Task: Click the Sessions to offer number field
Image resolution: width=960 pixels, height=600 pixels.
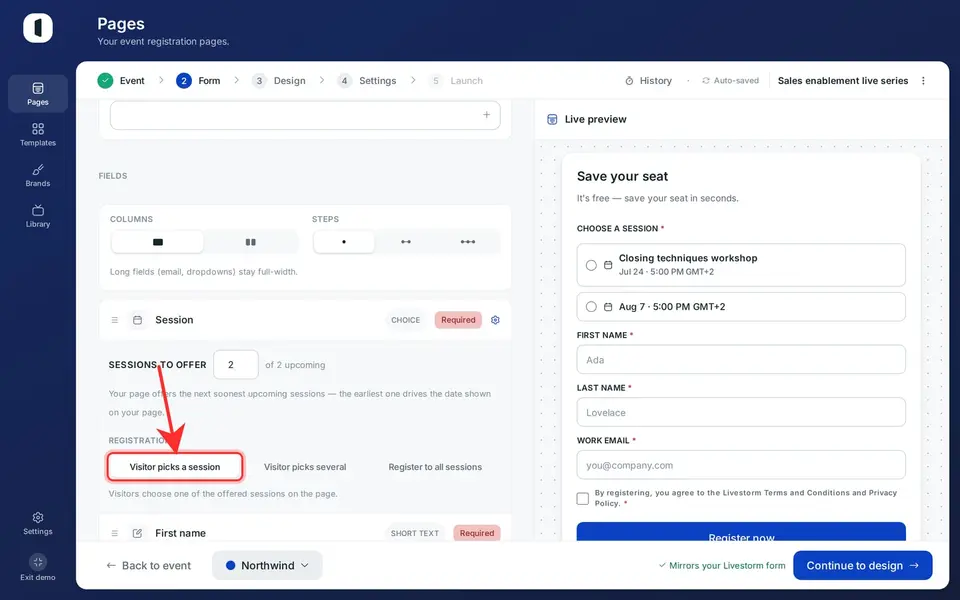Action: pos(236,365)
